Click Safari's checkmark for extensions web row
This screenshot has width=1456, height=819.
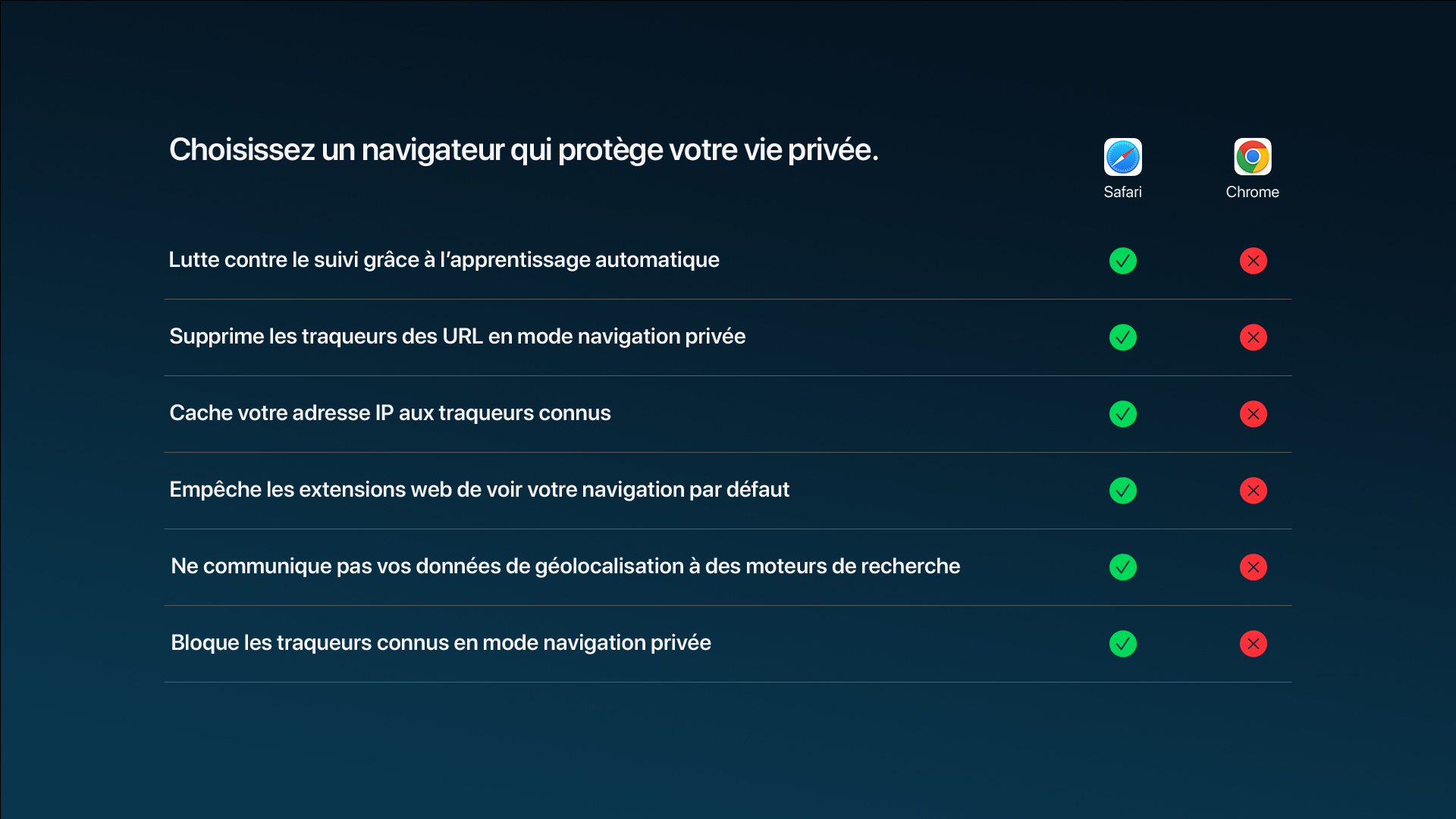click(1123, 491)
